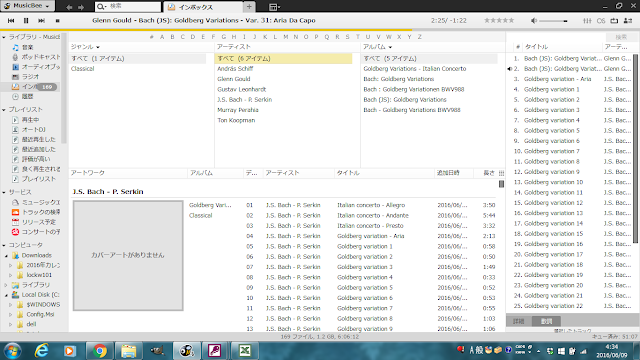640x360 pixels.
Task: Collapse the Downloads folder tree node
Action: tap(6, 256)
